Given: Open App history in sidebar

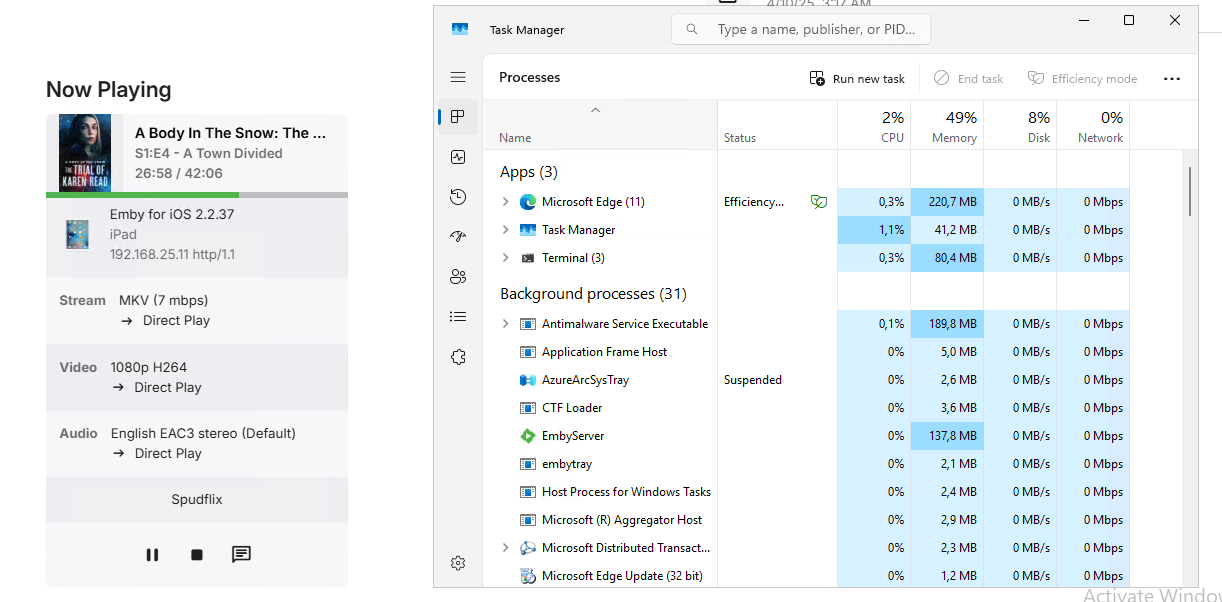Looking at the screenshot, I should coord(458,197).
